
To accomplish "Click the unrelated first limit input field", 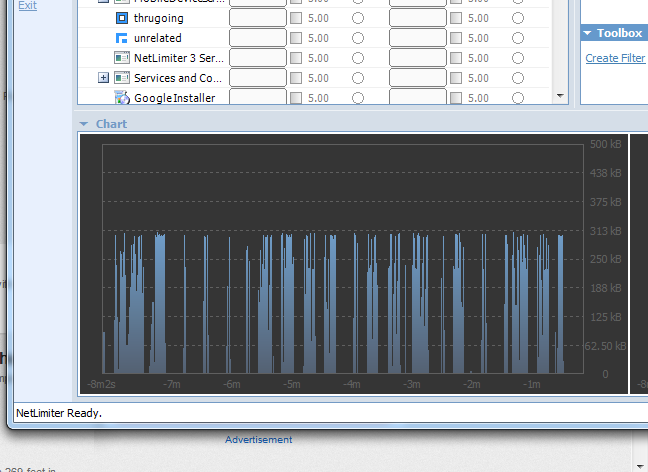I will [x=258, y=38].
